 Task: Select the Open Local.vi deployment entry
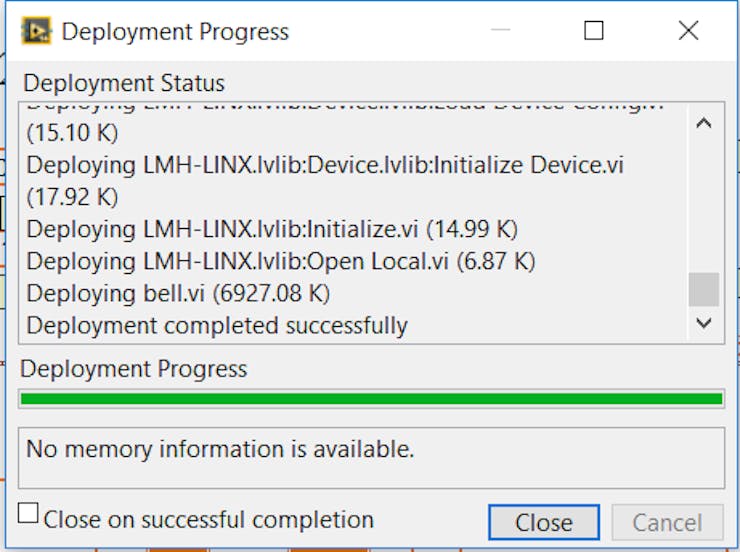tap(281, 261)
